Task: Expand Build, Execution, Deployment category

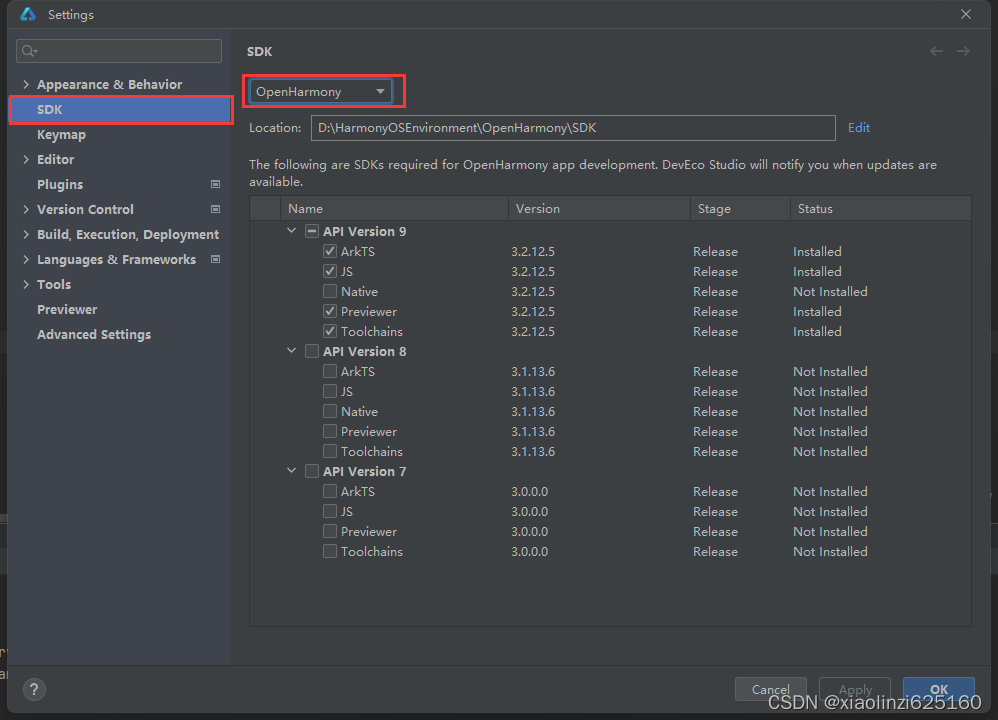Action: click(x=25, y=234)
